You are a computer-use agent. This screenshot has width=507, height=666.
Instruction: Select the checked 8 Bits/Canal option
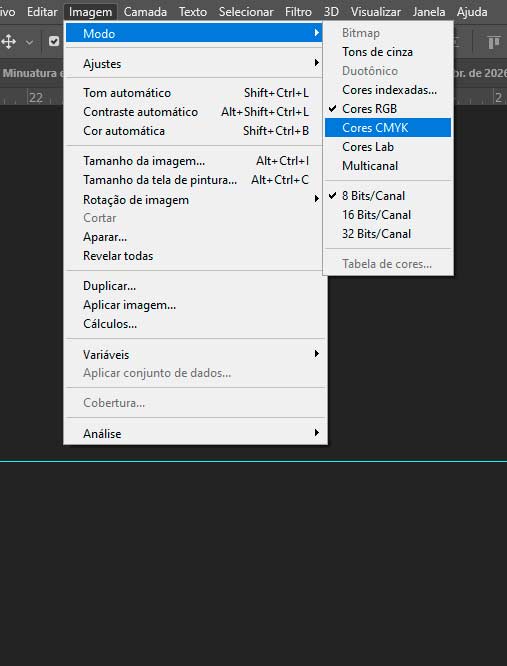coord(388,196)
